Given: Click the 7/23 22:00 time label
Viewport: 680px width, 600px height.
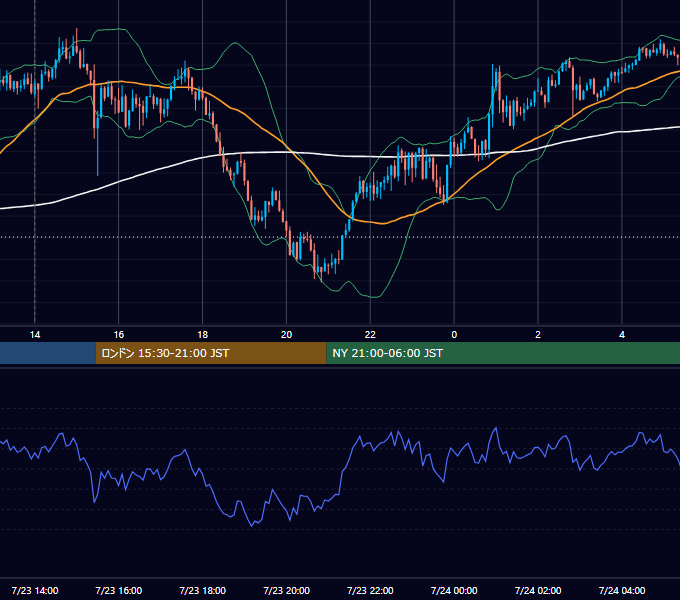Looking at the screenshot, I should coord(370,590).
